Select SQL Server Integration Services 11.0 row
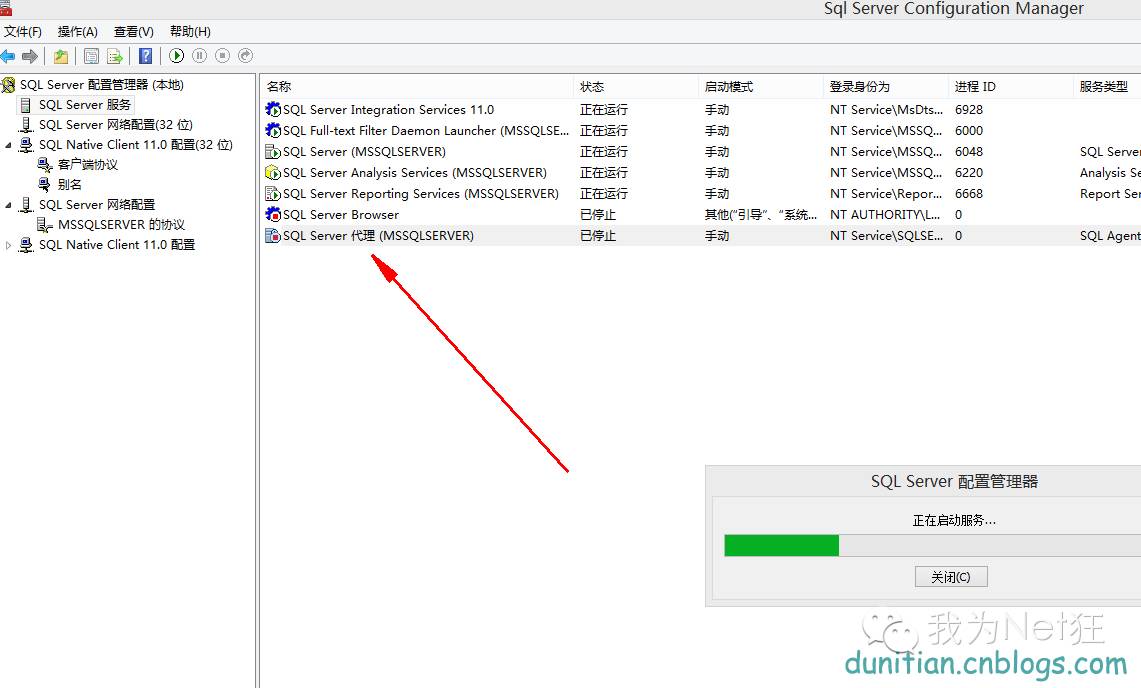 click(389, 109)
